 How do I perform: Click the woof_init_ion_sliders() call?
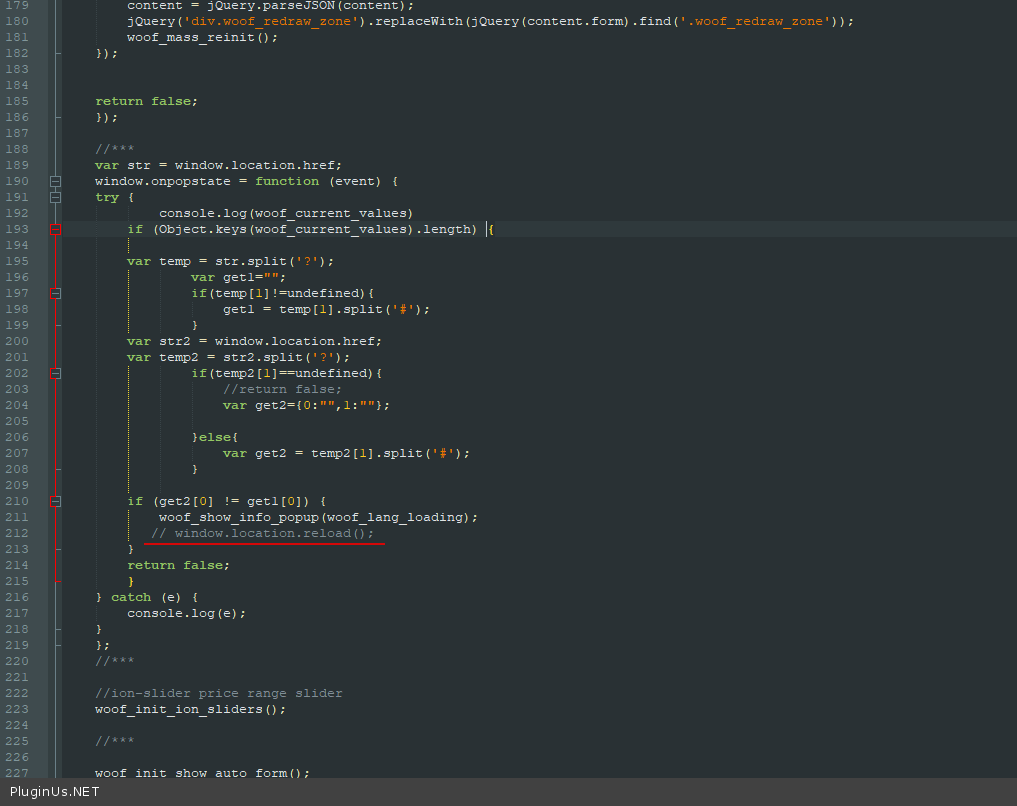190,709
